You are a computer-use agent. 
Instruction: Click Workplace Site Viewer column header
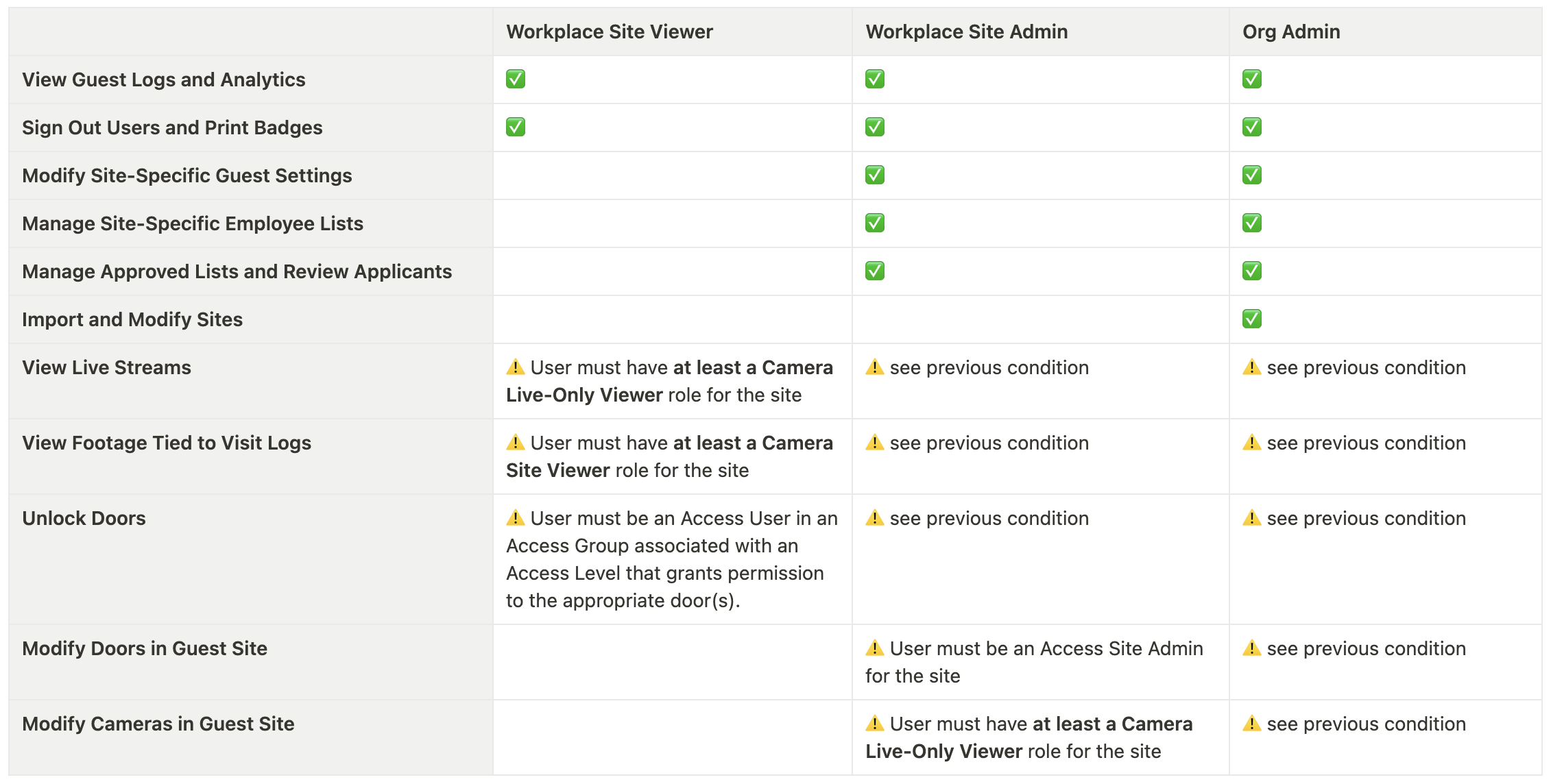(610, 32)
